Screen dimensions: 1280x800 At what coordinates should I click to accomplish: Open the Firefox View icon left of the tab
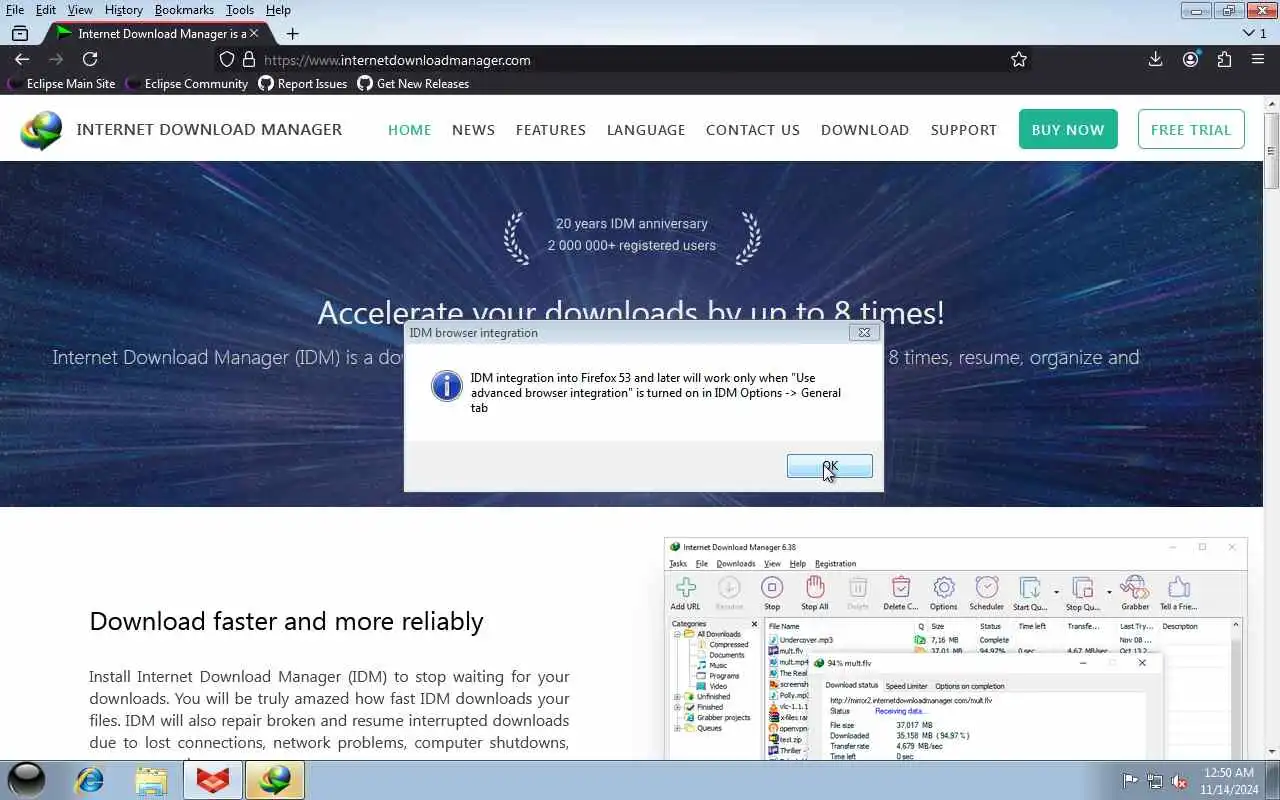pos(19,33)
